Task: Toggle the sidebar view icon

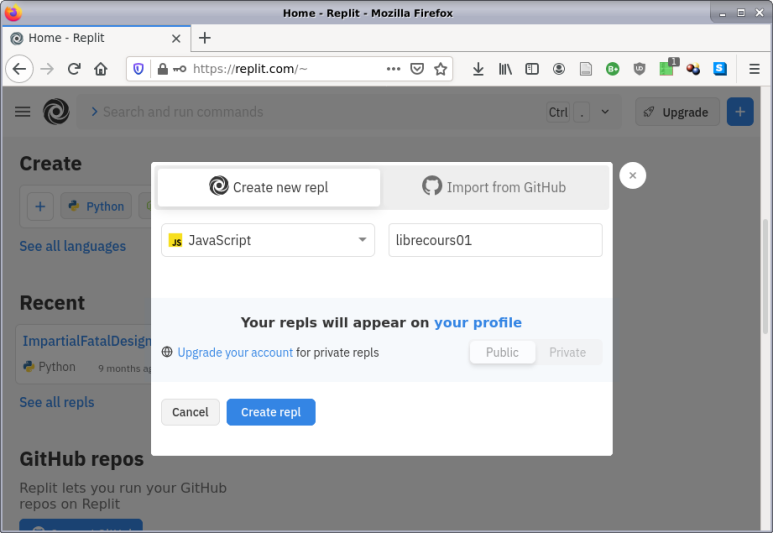Action: [532, 69]
